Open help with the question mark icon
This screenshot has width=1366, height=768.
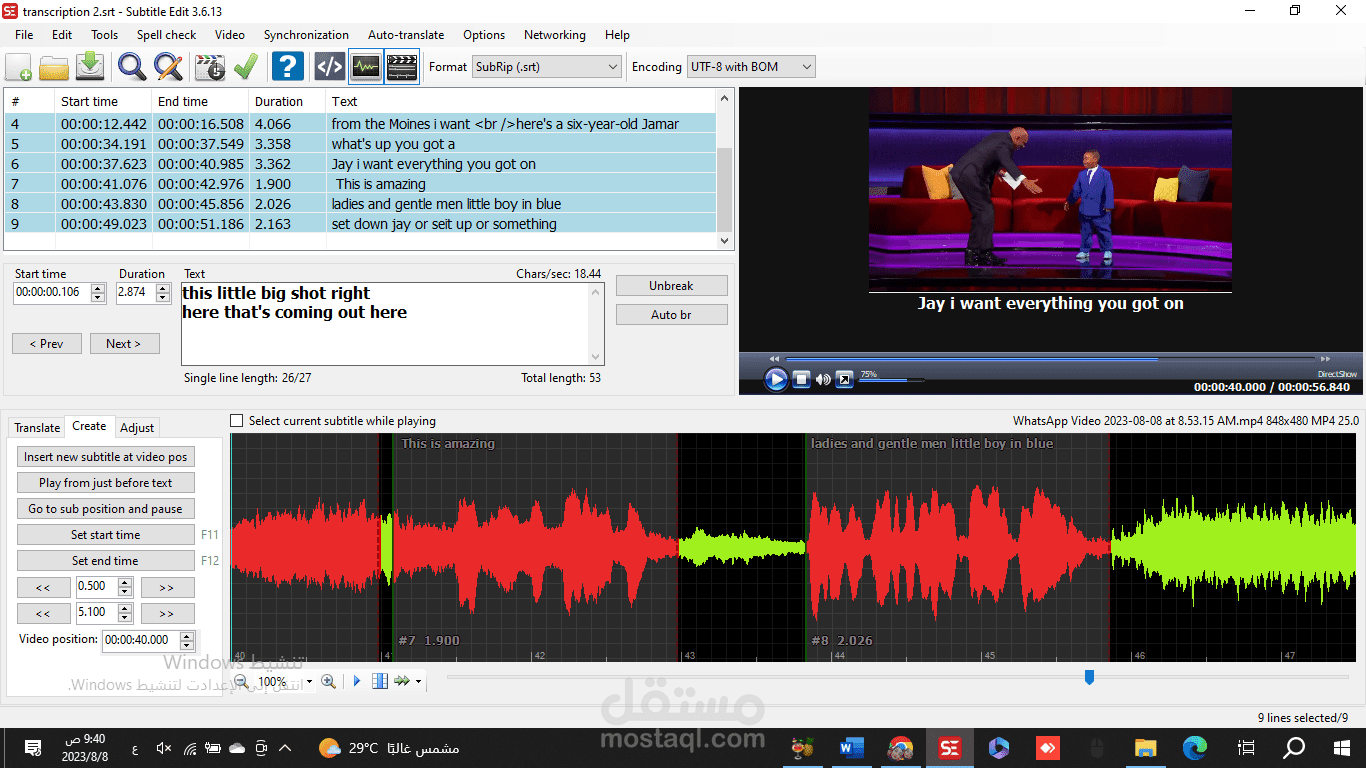coord(287,67)
